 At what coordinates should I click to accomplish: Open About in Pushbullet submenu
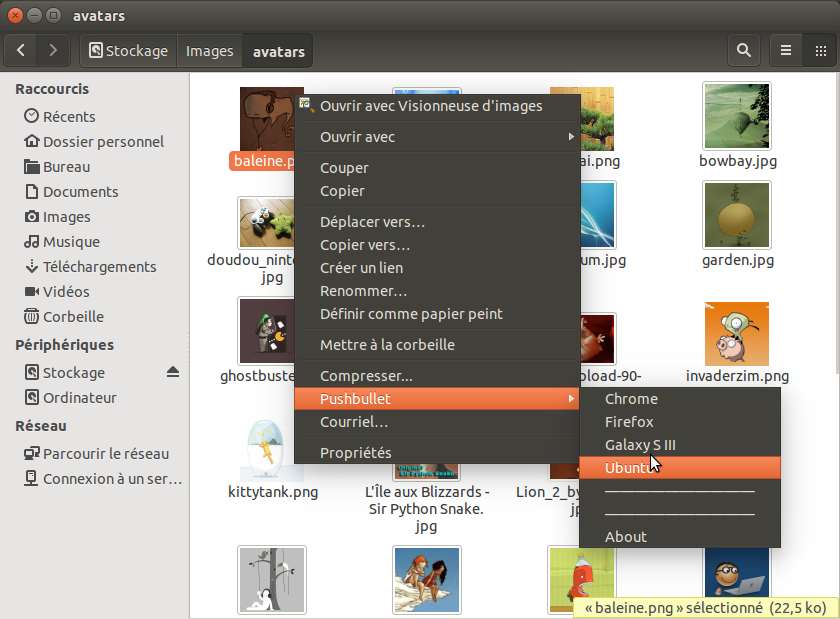pyautogui.click(x=680, y=536)
